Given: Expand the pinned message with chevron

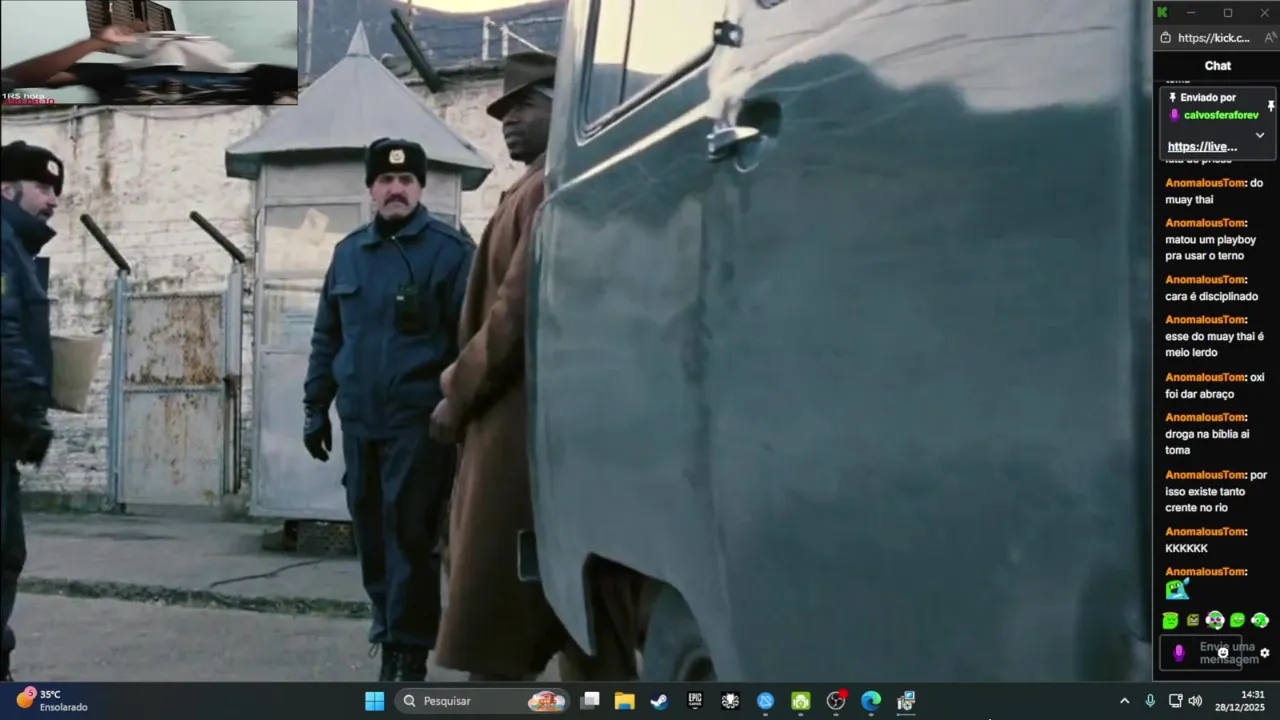Looking at the screenshot, I should coord(1260,135).
